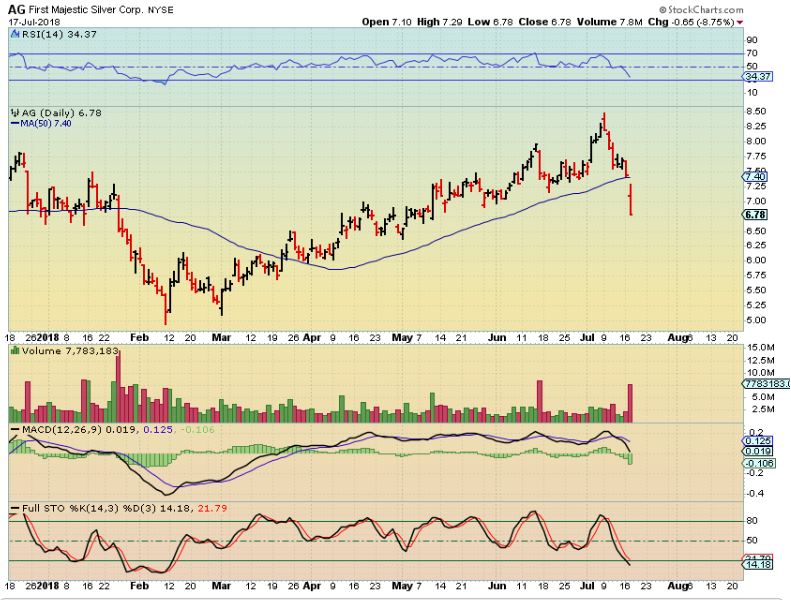Click the StockCharts.com watermark link
The width and height of the screenshot is (791, 600).
(x=701, y=10)
